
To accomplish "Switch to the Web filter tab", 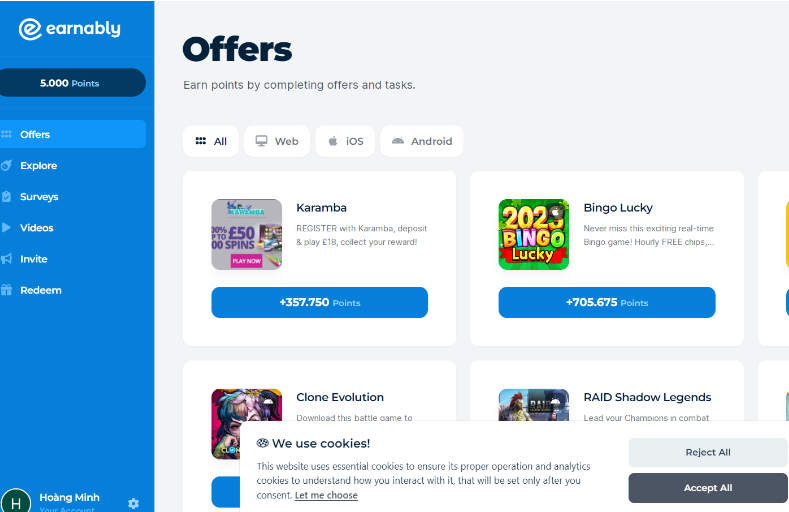I will click(x=277, y=141).
